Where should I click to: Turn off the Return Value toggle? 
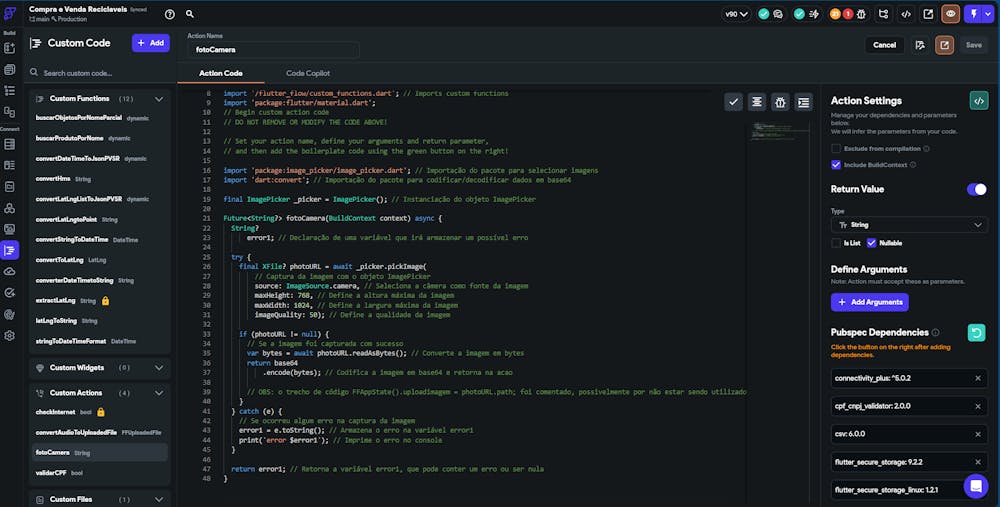[x=976, y=189]
